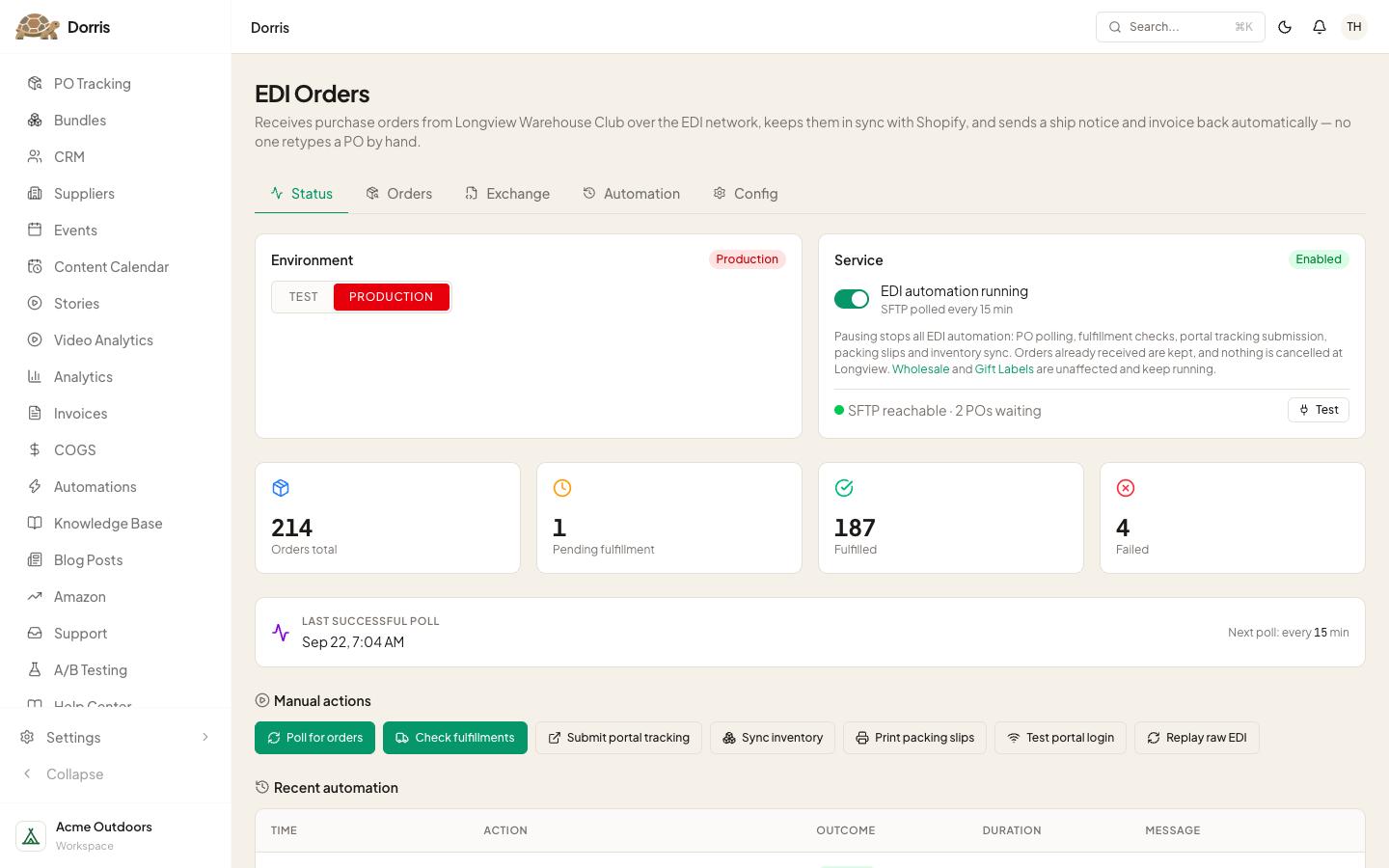
Task: Follow the Wholesale link
Action: click(x=920, y=369)
